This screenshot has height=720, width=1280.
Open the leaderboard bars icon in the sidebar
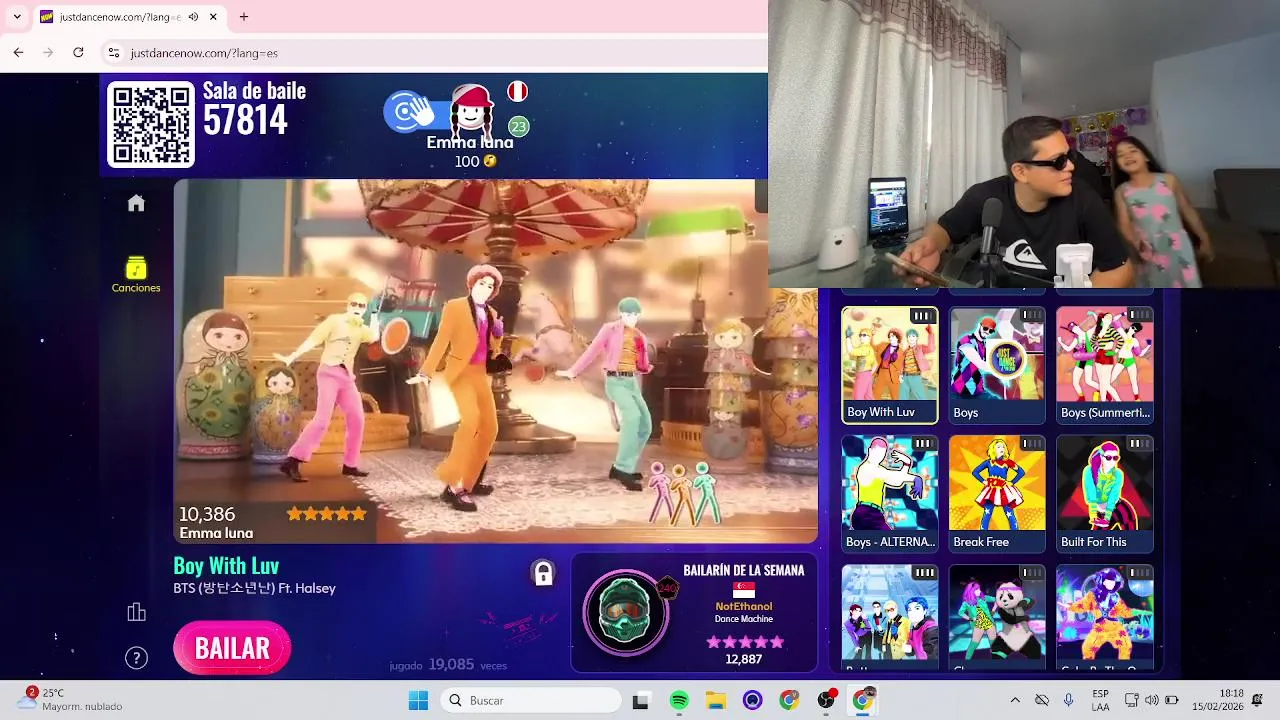point(136,612)
